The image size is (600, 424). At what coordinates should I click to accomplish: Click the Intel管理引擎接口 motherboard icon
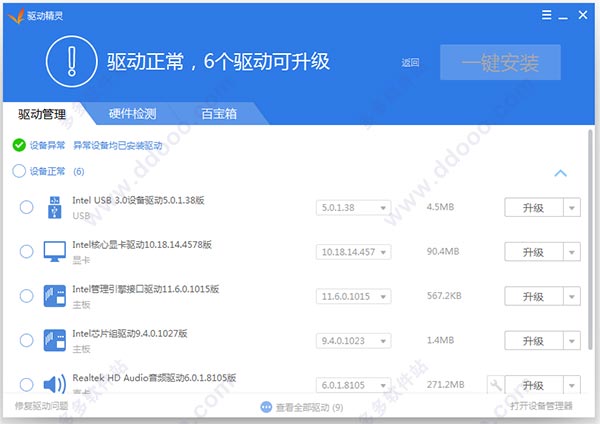tap(55, 296)
